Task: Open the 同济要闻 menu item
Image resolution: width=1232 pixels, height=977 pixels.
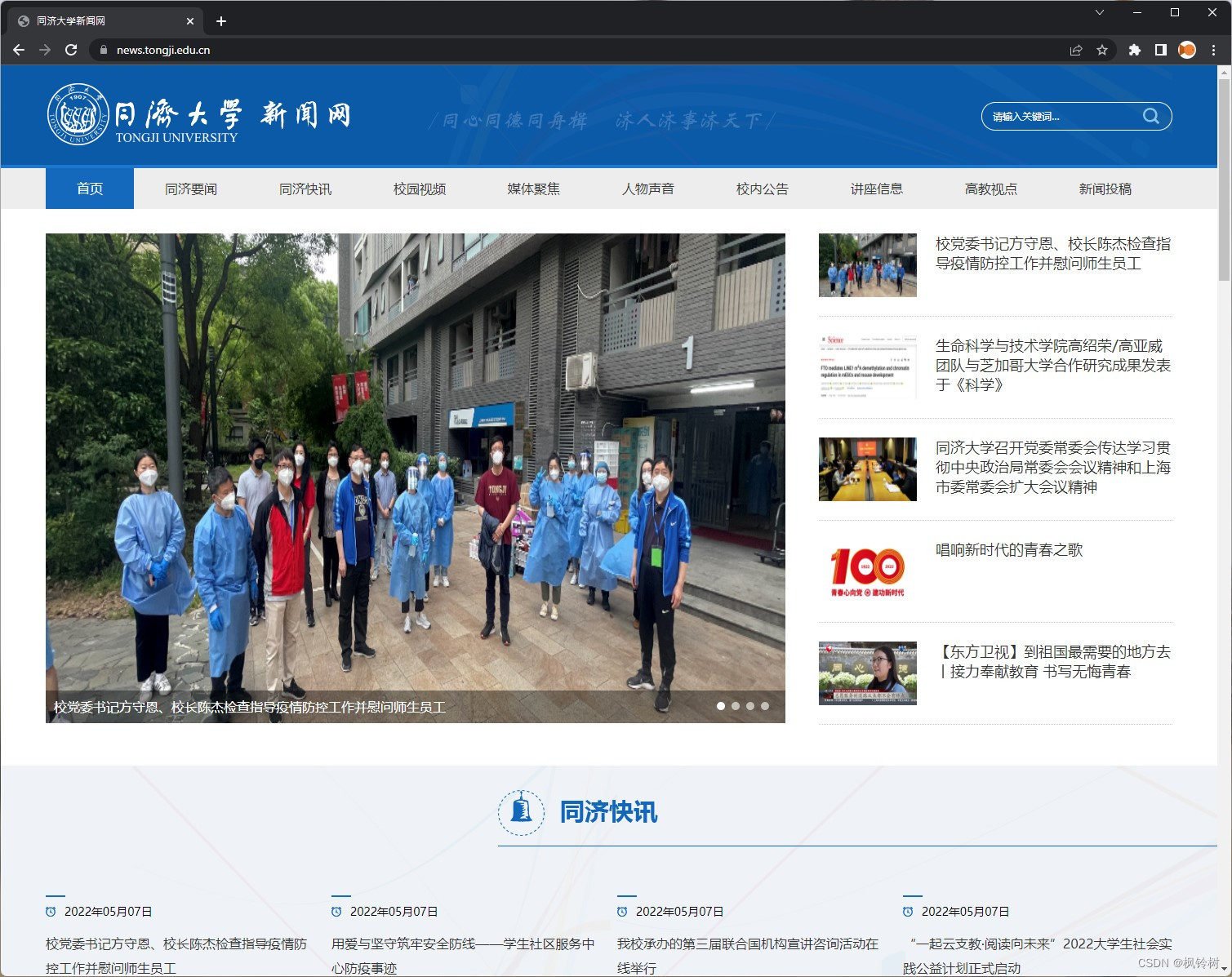Action: pos(191,189)
